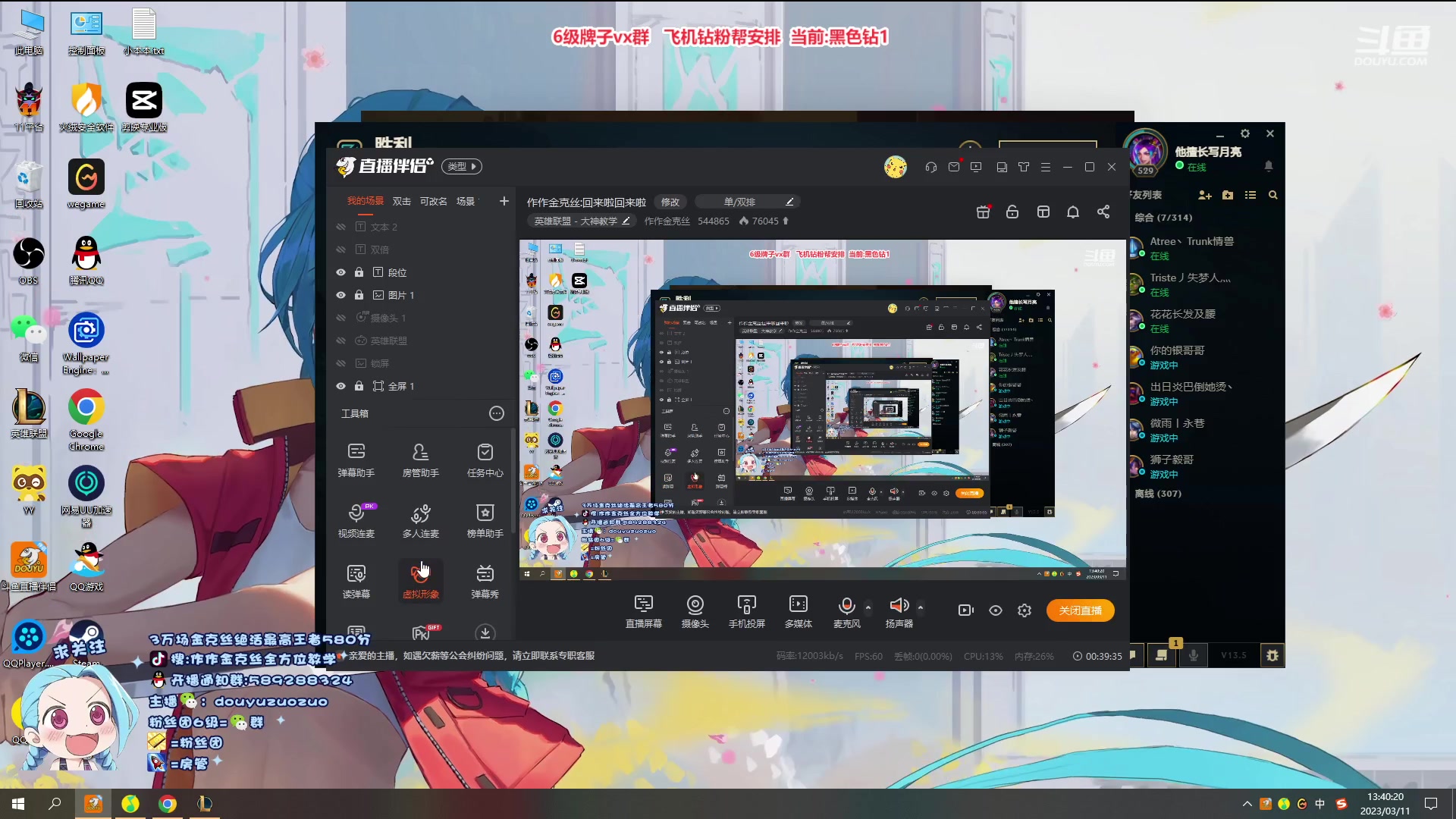Open hamburger menu in title bar
The width and height of the screenshot is (1456, 819).
(1046, 167)
